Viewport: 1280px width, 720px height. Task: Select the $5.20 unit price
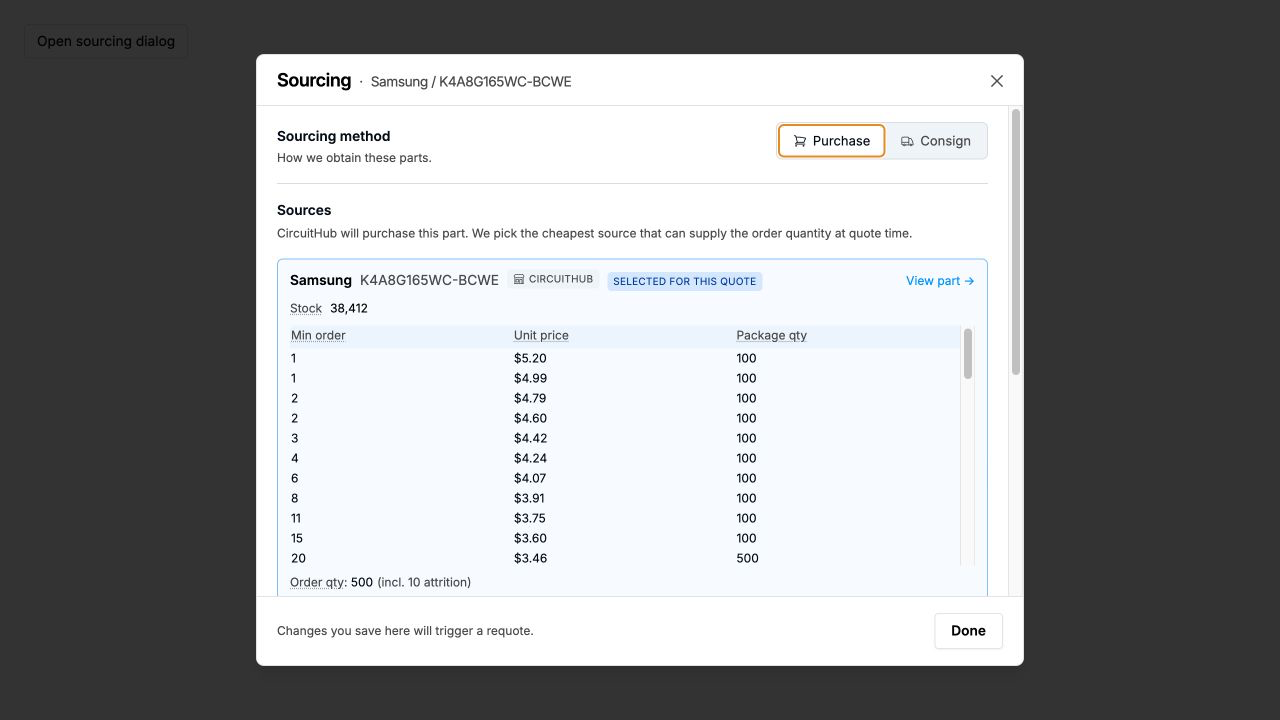[x=530, y=358]
